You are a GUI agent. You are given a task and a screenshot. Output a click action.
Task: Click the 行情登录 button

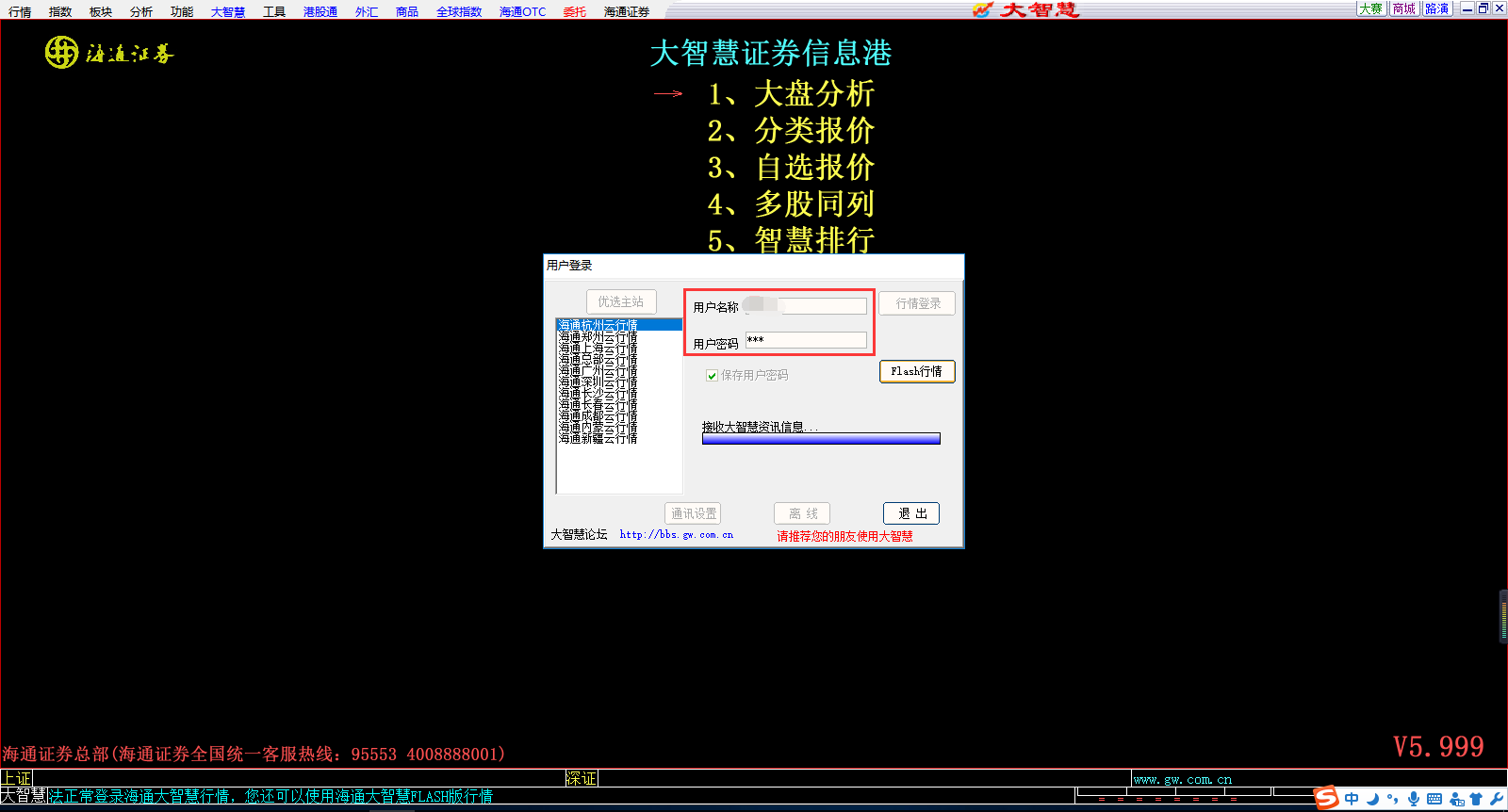tap(917, 303)
